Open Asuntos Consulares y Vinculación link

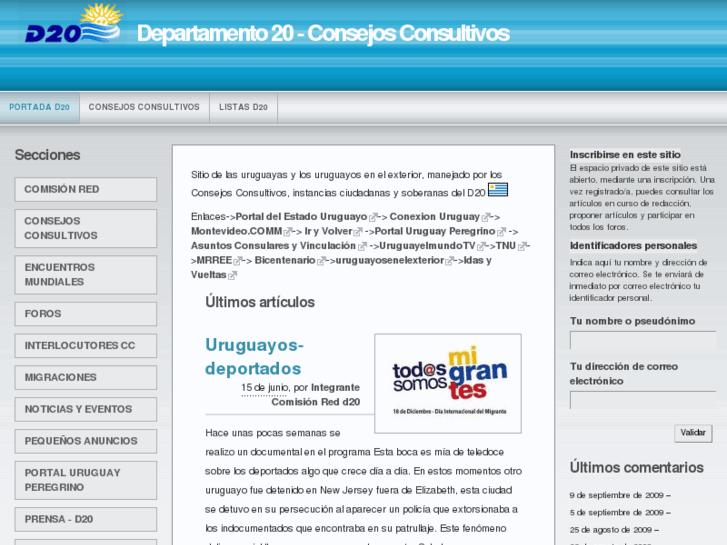[x=273, y=245]
